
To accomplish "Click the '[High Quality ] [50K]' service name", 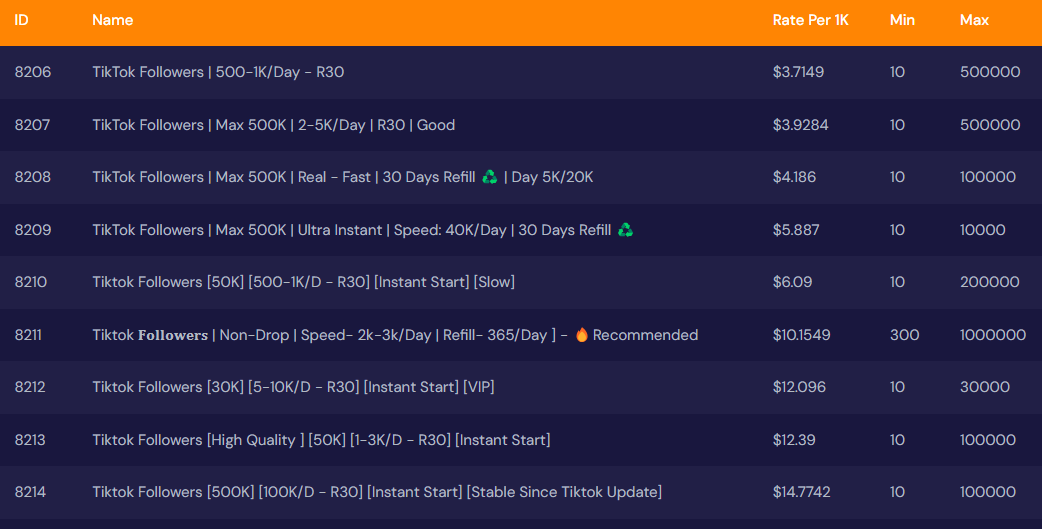I will 321,440.
